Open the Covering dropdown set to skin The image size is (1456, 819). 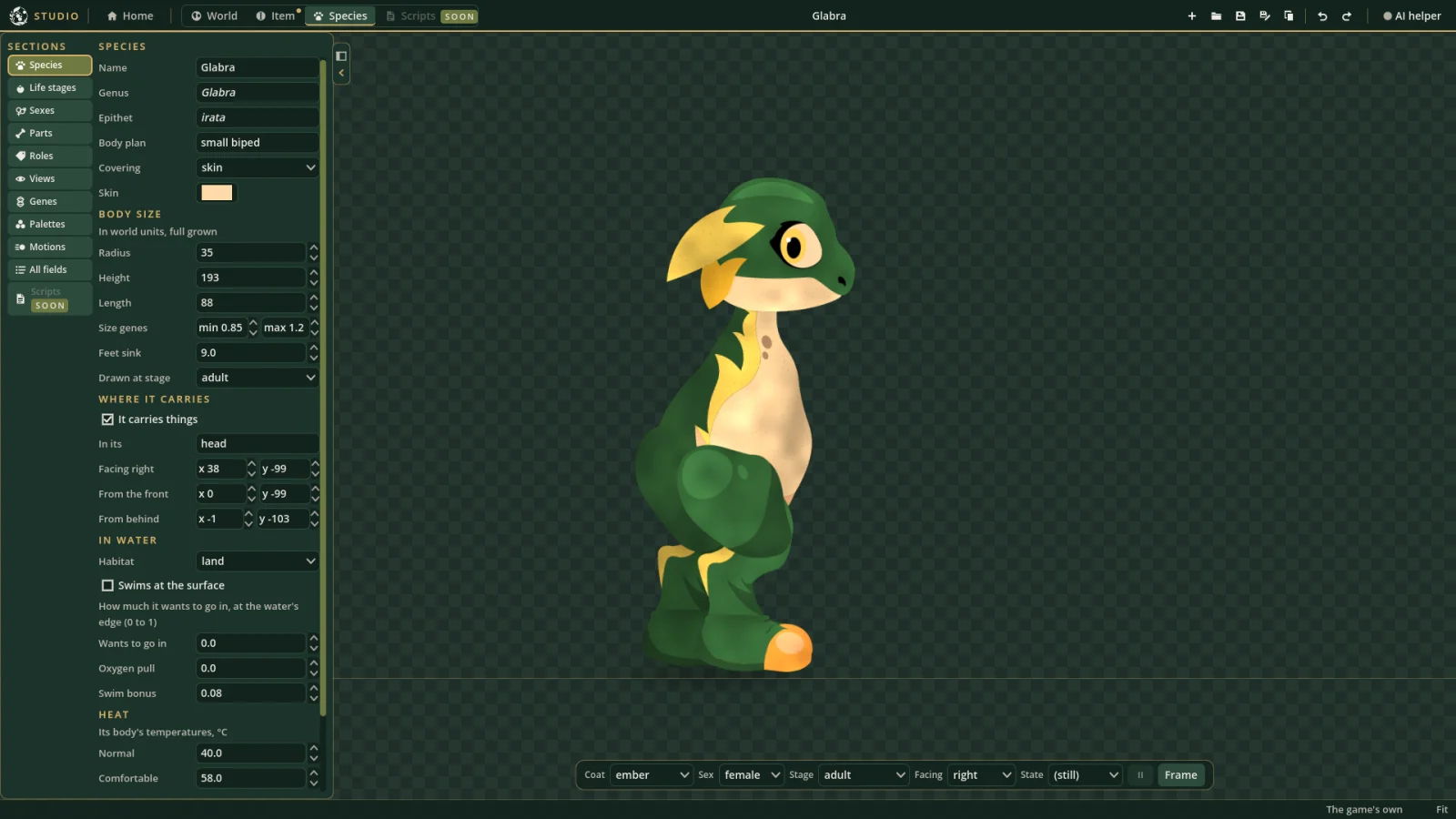[x=258, y=167]
